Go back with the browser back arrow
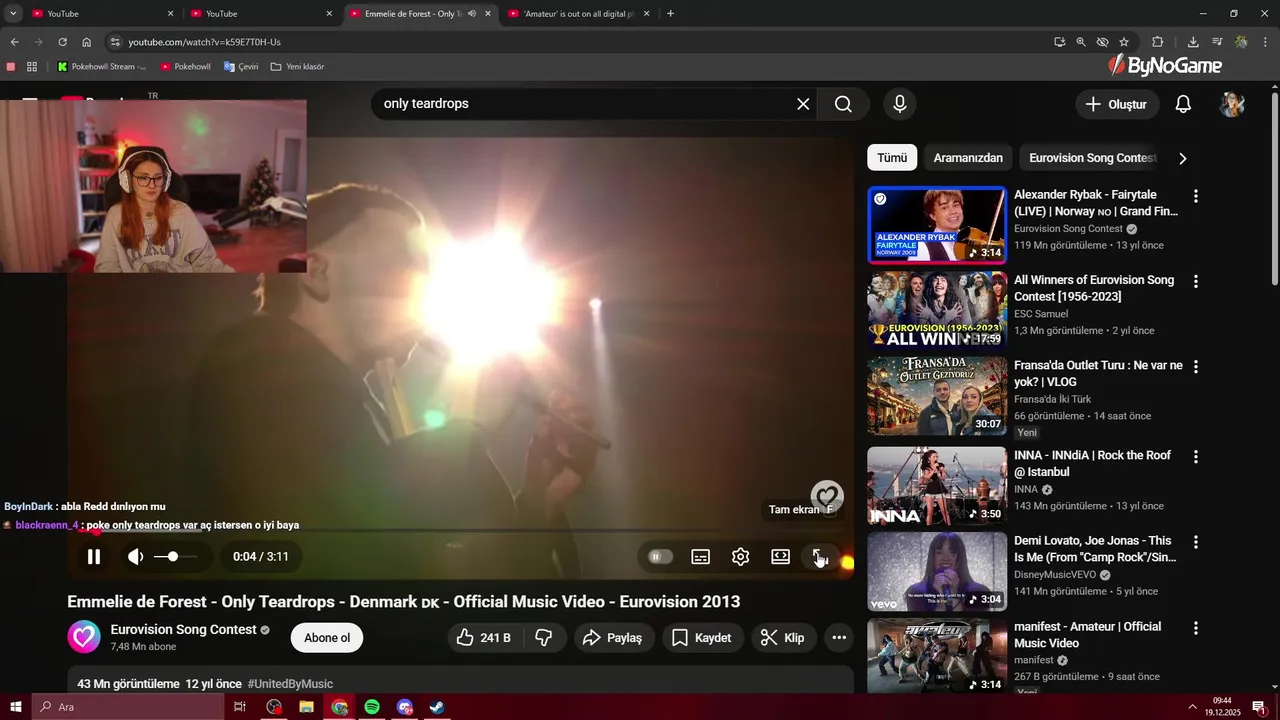The height and width of the screenshot is (720, 1280). tap(14, 42)
